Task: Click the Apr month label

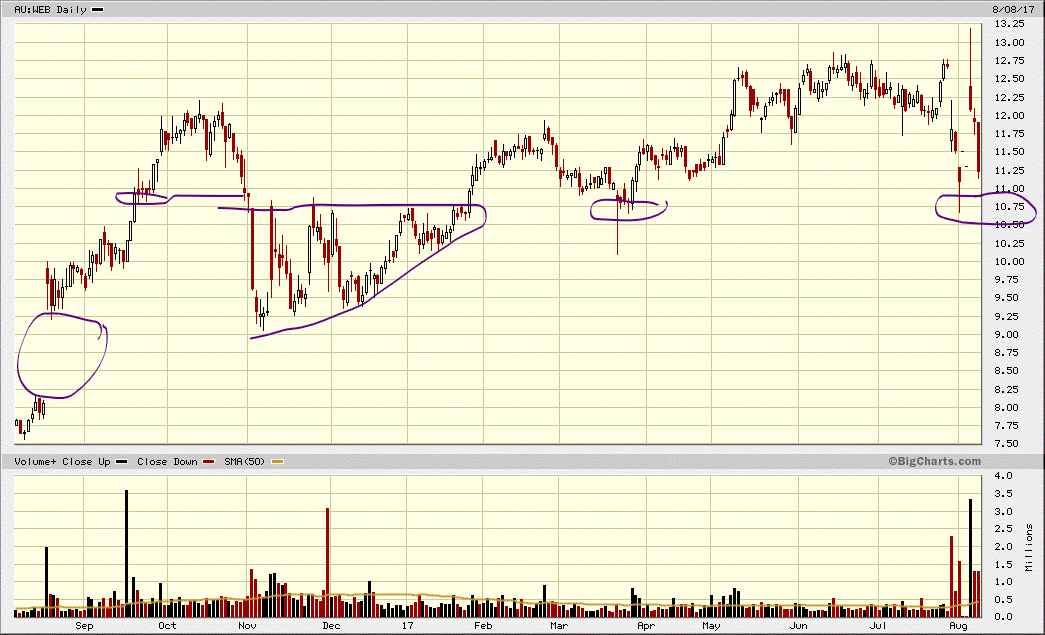Action: click(646, 625)
